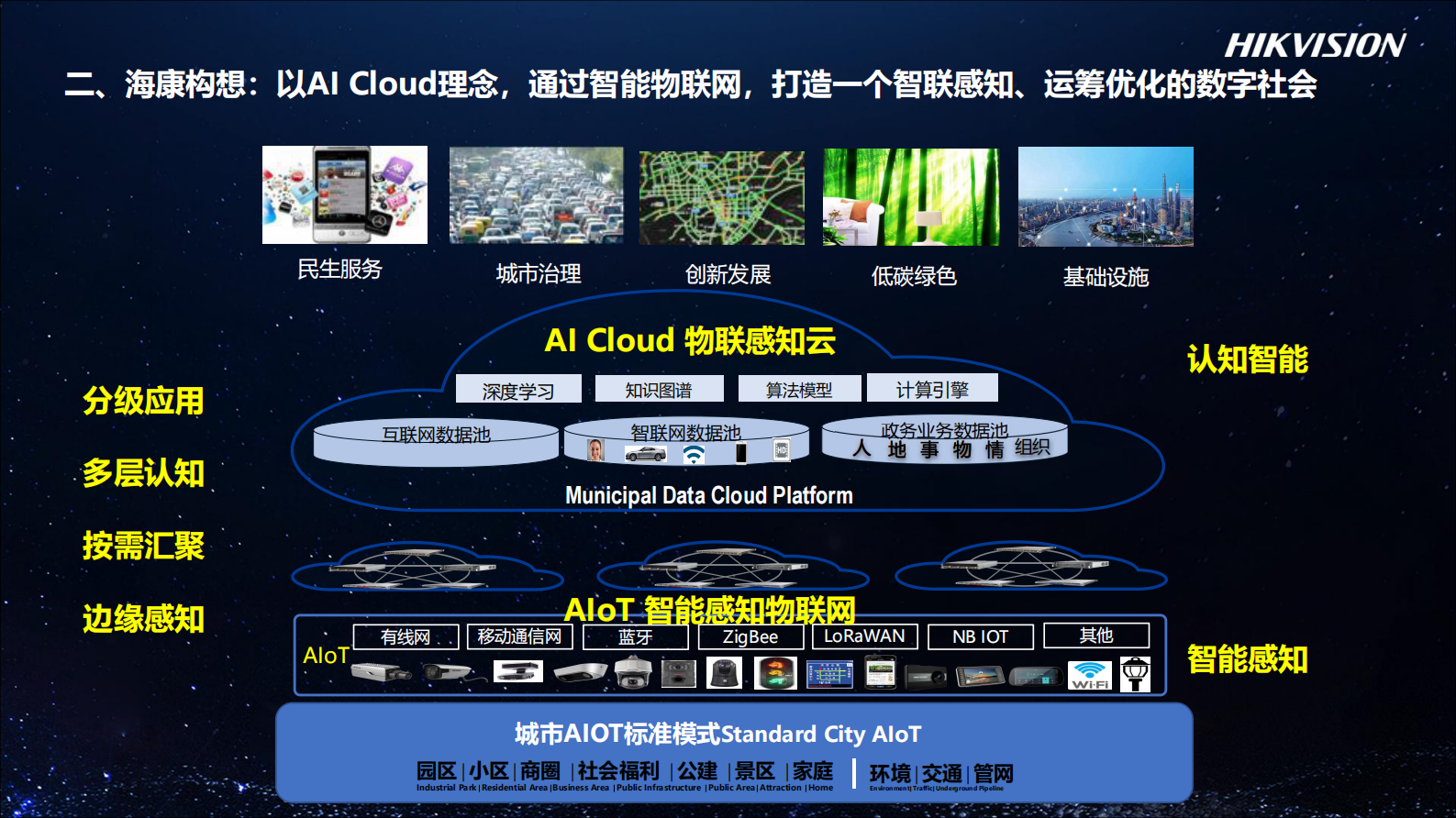Select the 按需汇聚 label
The width and height of the screenshot is (1456, 818).
[x=143, y=546]
